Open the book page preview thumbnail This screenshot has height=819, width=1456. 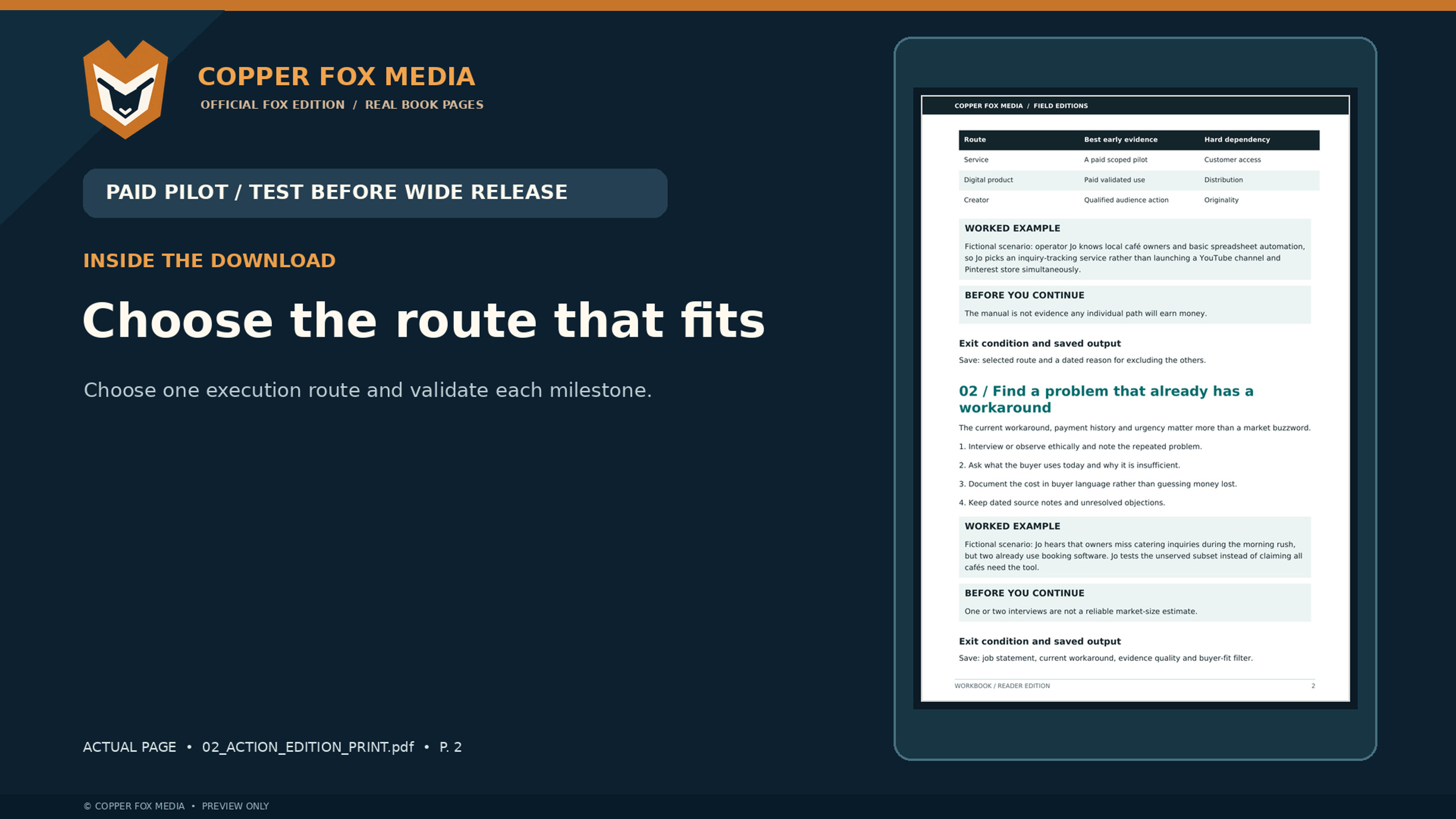point(1135,398)
